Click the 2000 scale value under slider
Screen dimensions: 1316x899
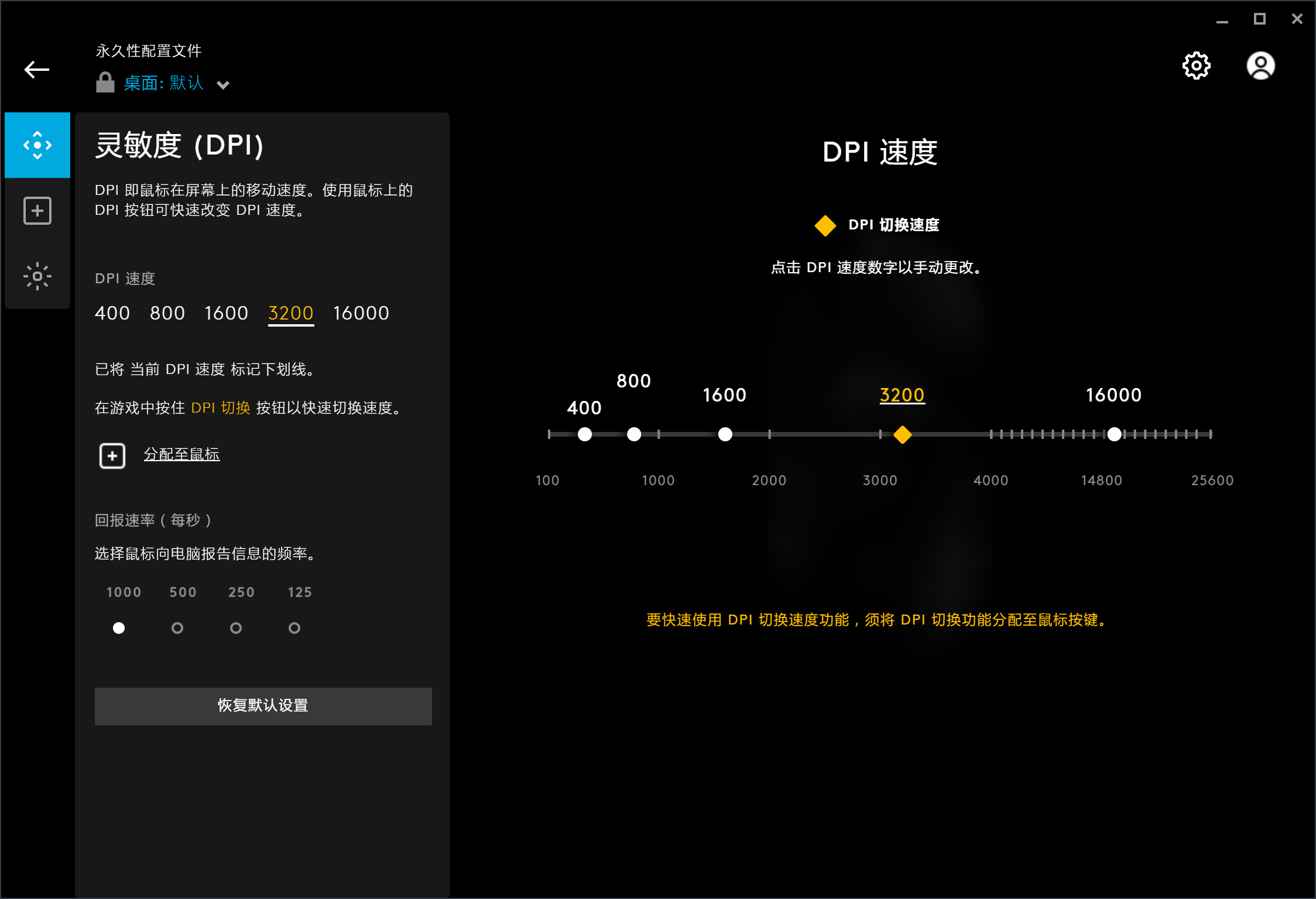pyautogui.click(x=769, y=481)
